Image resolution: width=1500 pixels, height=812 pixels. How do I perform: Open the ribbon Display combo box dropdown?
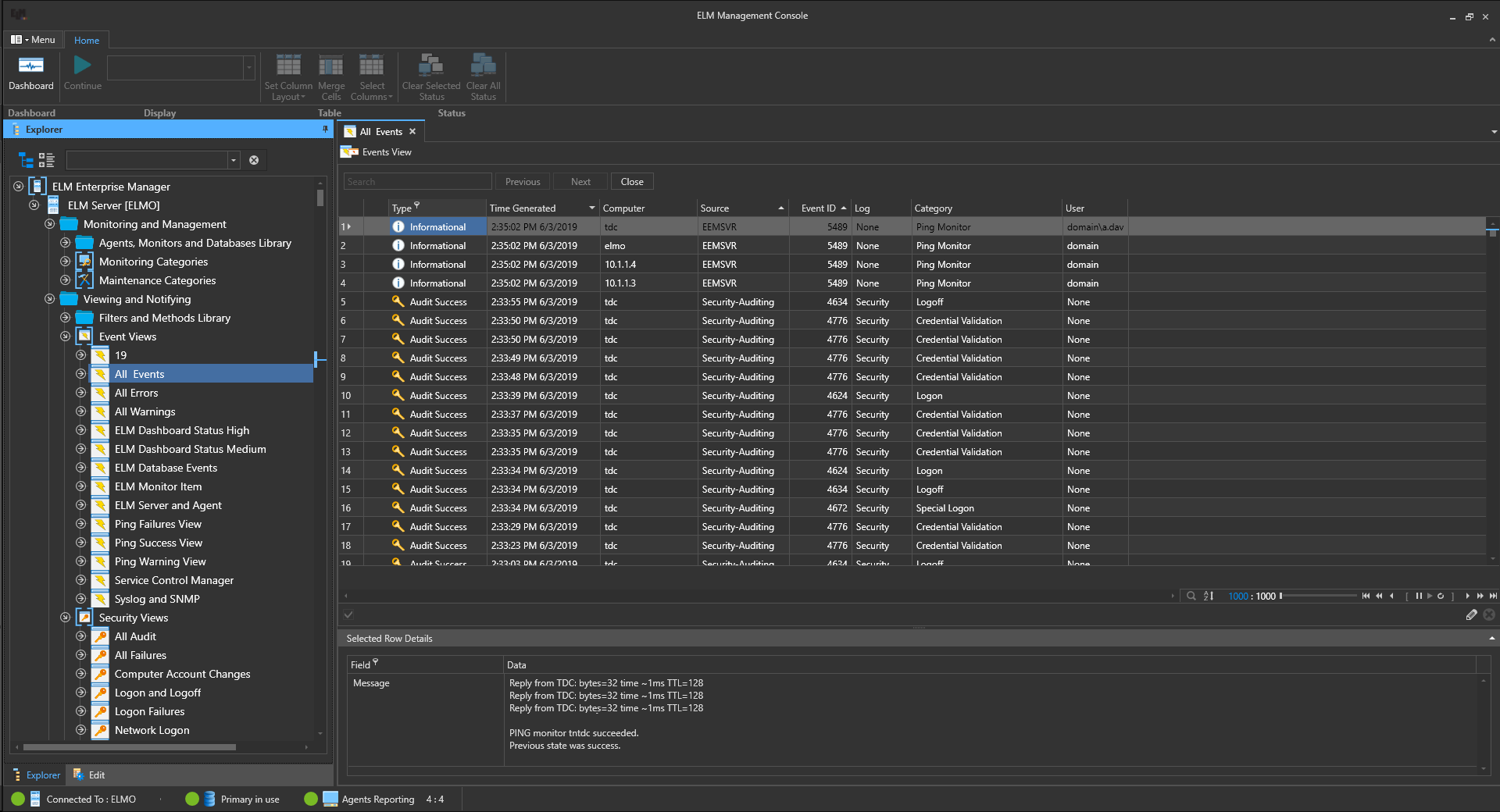pyautogui.click(x=249, y=68)
